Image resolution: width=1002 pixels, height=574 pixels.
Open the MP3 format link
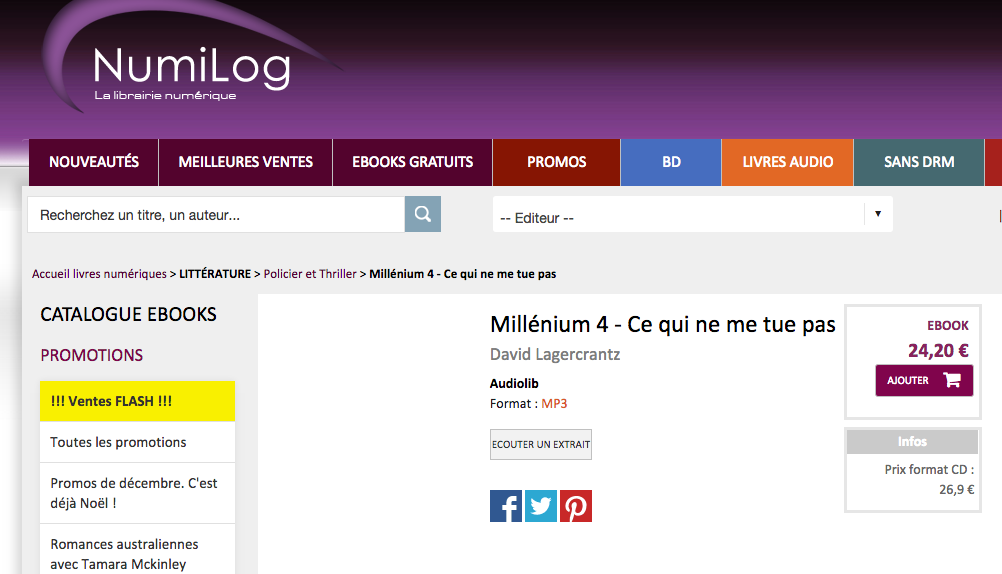coord(554,403)
